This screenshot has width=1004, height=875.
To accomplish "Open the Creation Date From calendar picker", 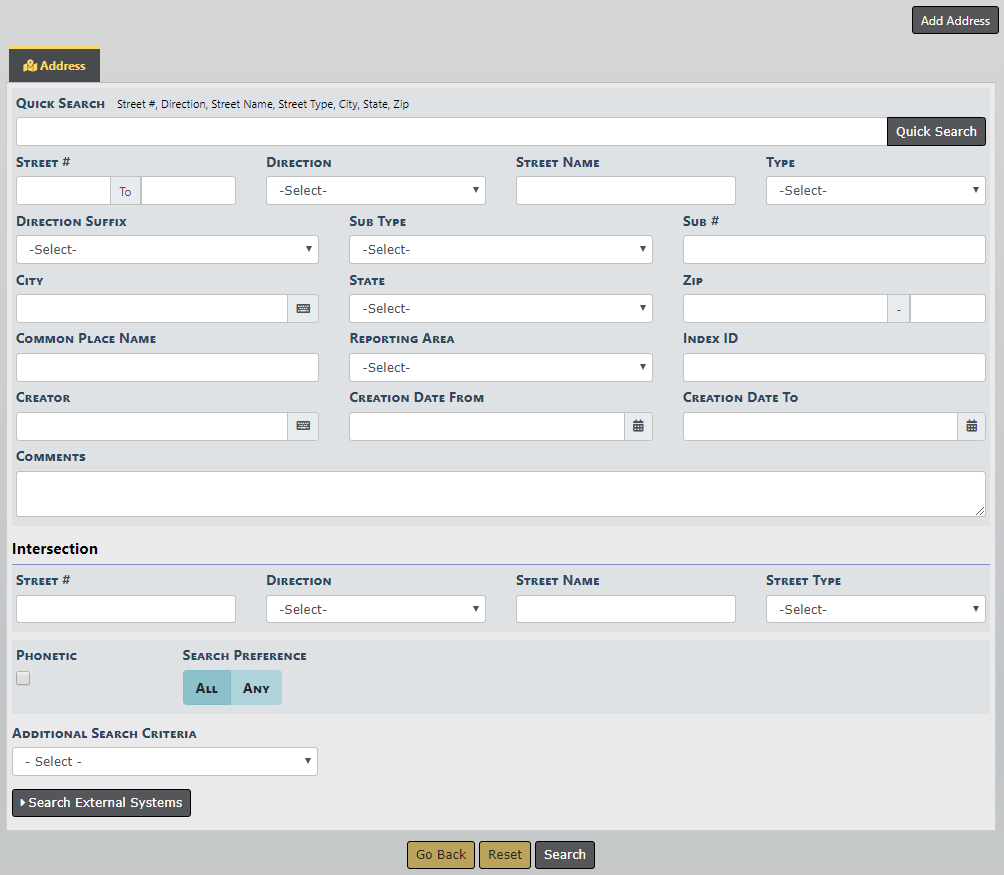I will point(638,426).
